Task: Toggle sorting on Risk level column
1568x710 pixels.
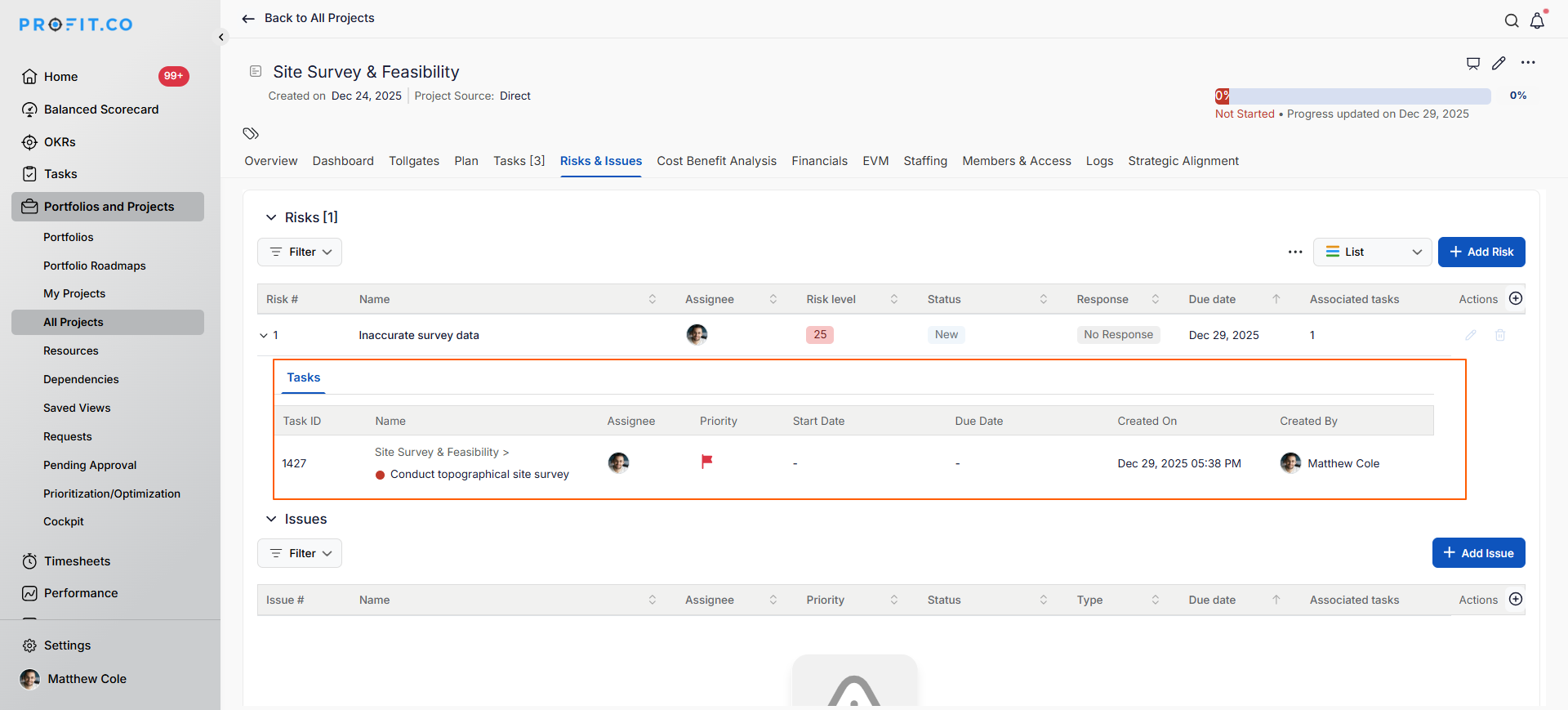Action: (x=894, y=299)
